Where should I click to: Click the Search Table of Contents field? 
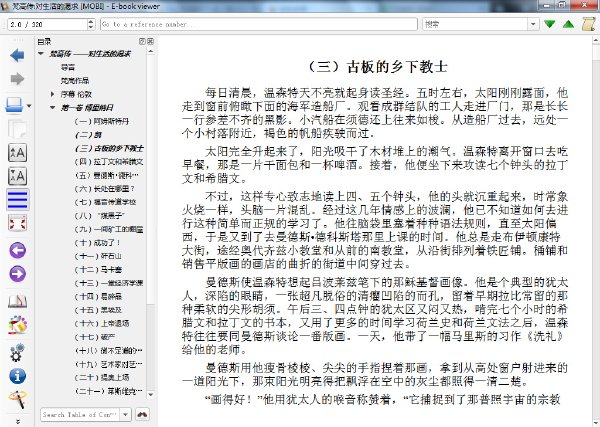click(81, 414)
